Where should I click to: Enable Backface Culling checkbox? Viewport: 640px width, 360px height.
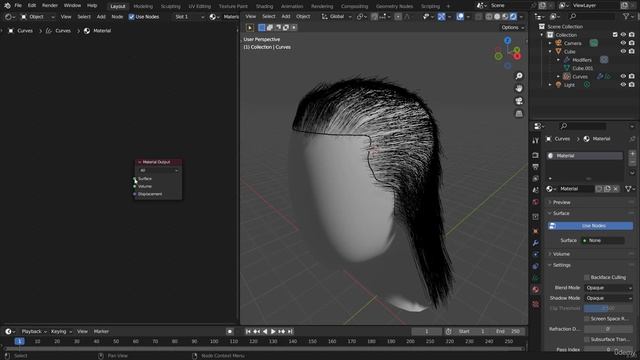pyautogui.click(x=587, y=278)
